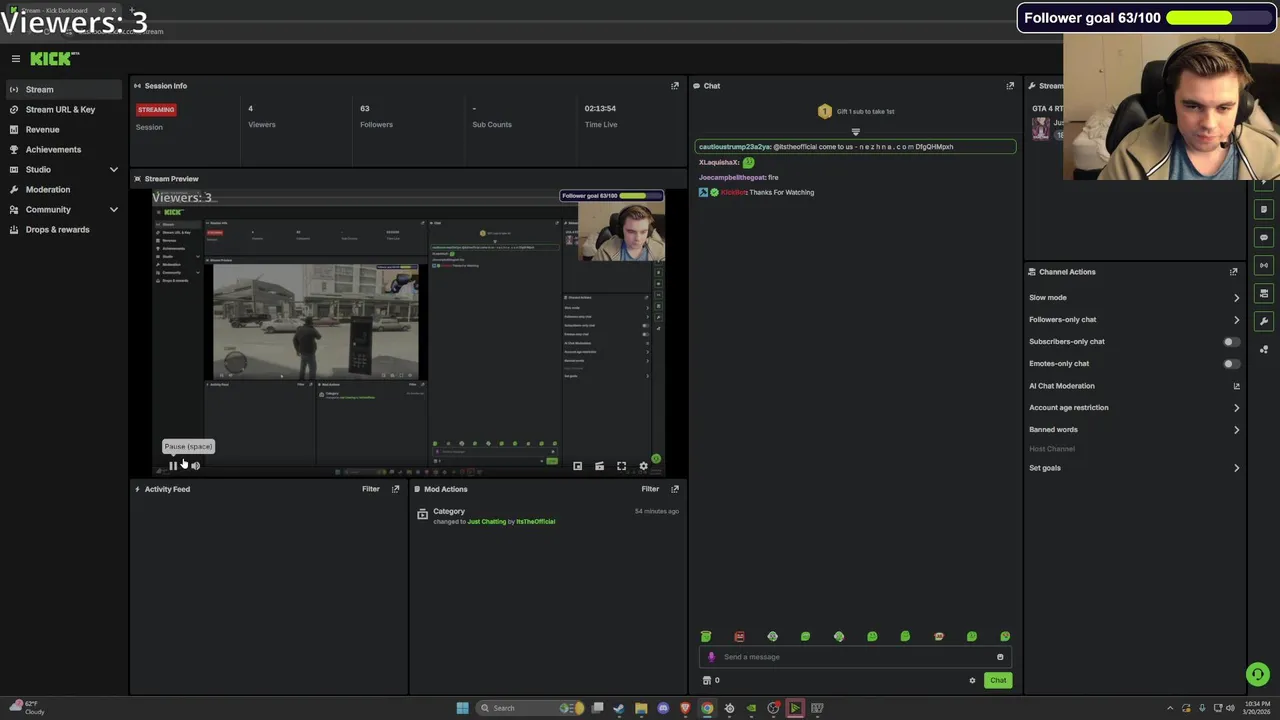
Task: Open the wrench icon in right rail
Action: (x=1264, y=322)
